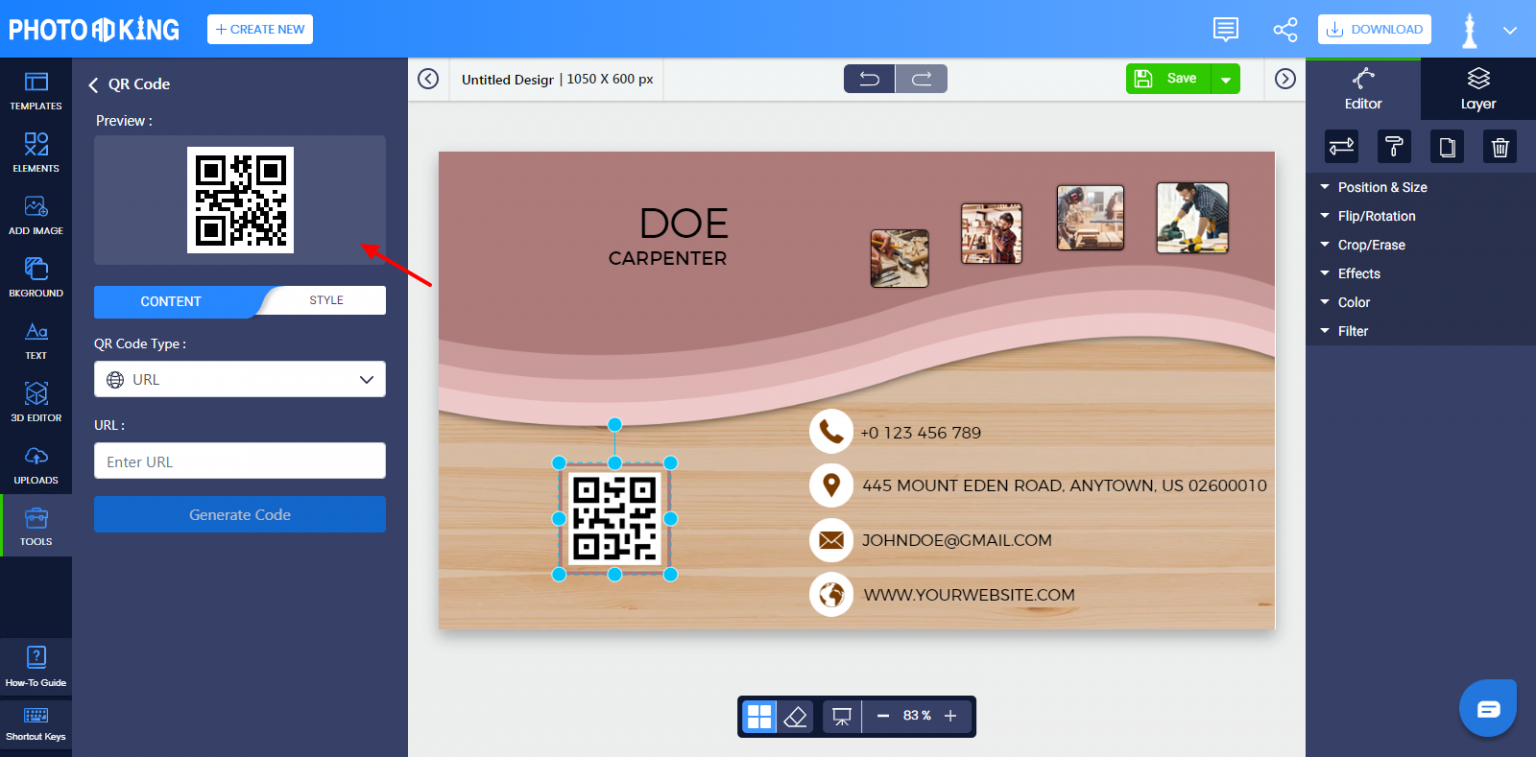The height and width of the screenshot is (757, 1536).
Task: Enable the eraser mode in bottom toolbar
Action: click(x=796, y=716)
